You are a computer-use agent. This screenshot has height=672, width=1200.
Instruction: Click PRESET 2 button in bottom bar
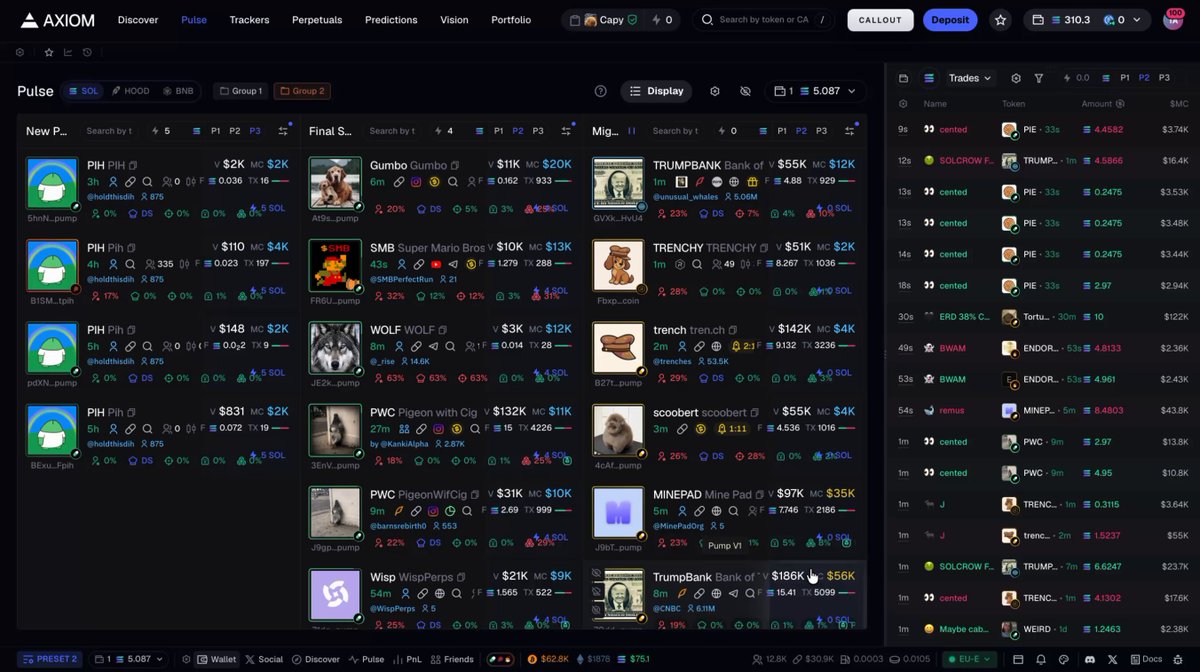(x=50, y=659)
